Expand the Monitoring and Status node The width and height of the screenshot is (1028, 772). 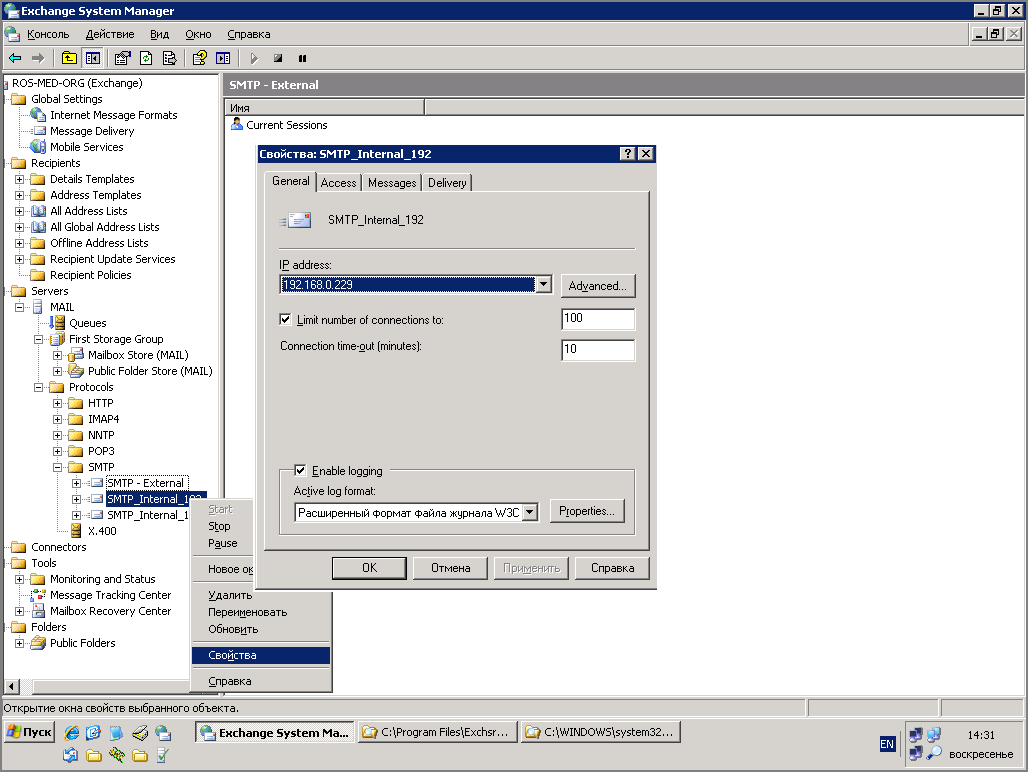pos(20,579)
